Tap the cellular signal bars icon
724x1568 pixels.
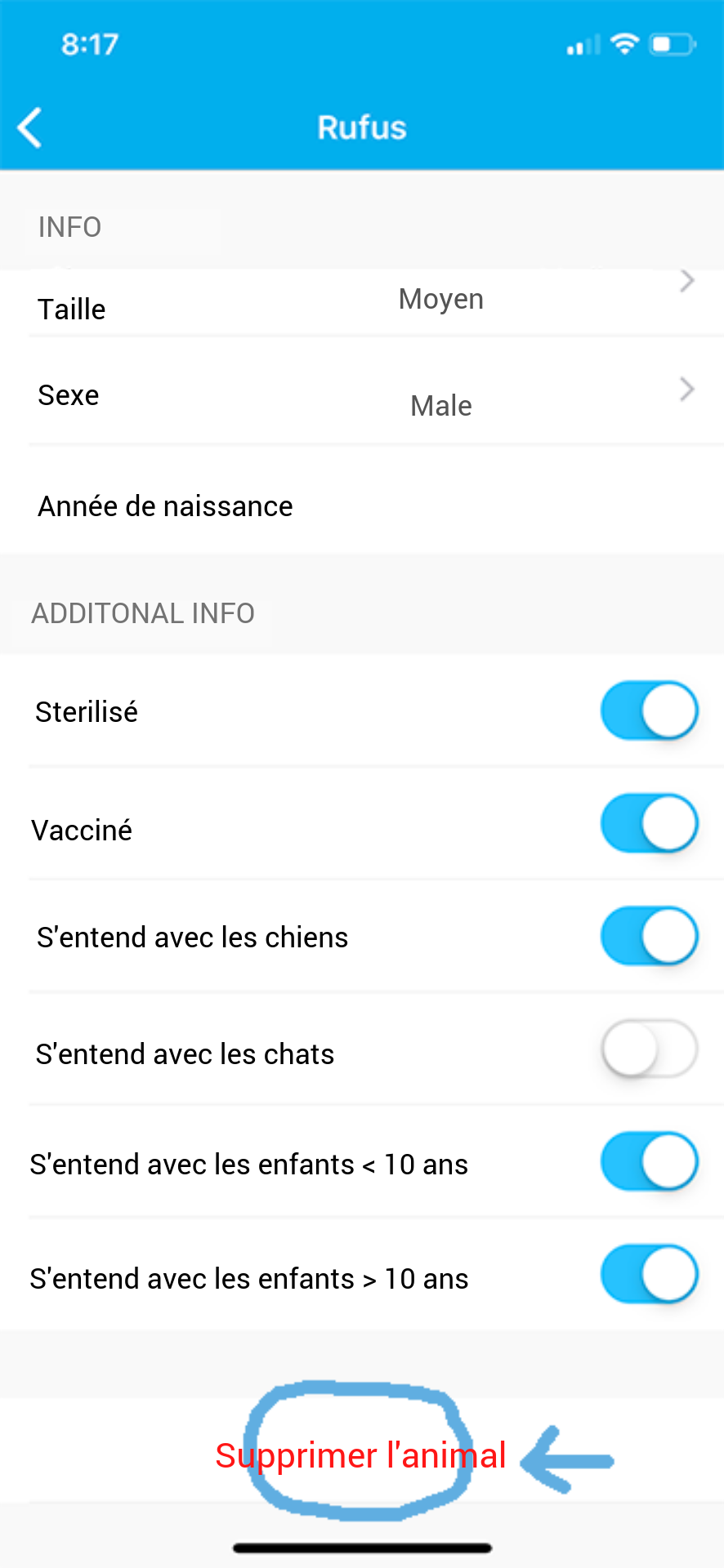coord(583,46)
